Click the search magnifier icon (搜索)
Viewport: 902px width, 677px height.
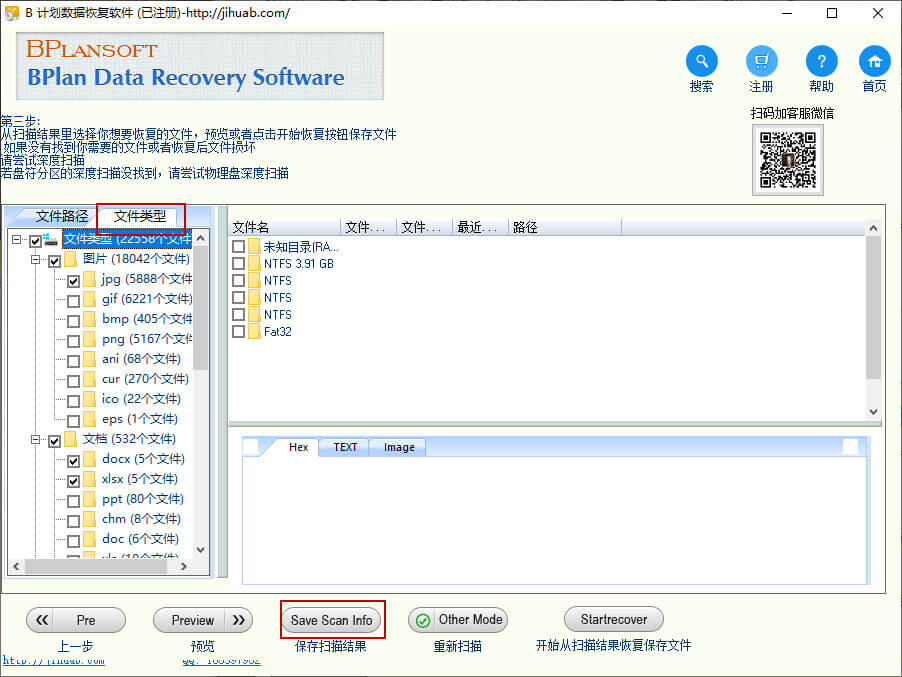701,61
